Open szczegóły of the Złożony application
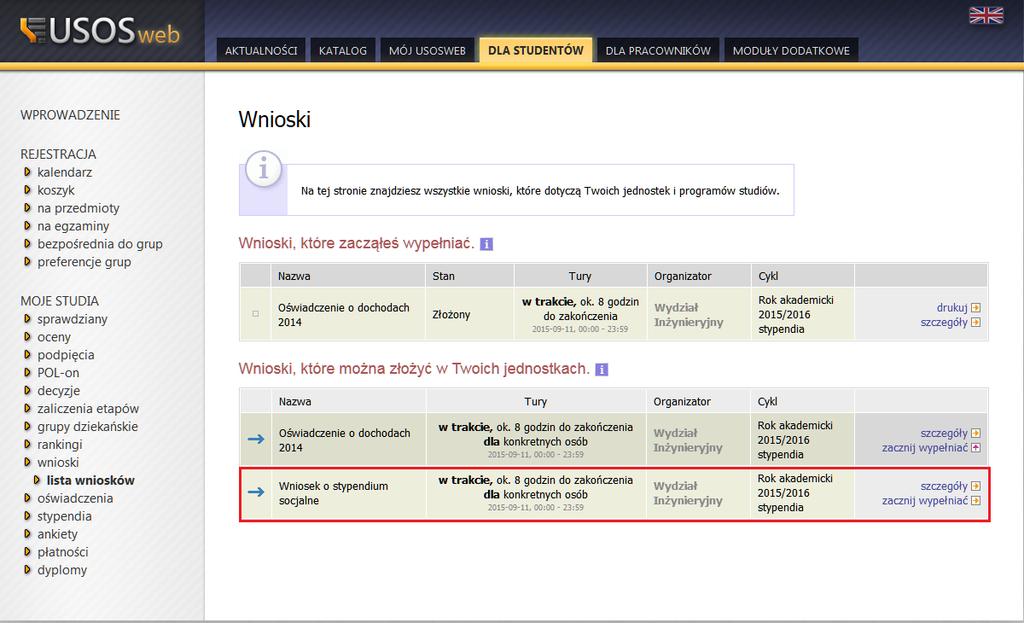This screenshot has height=623, width=1024. [944, 322]
